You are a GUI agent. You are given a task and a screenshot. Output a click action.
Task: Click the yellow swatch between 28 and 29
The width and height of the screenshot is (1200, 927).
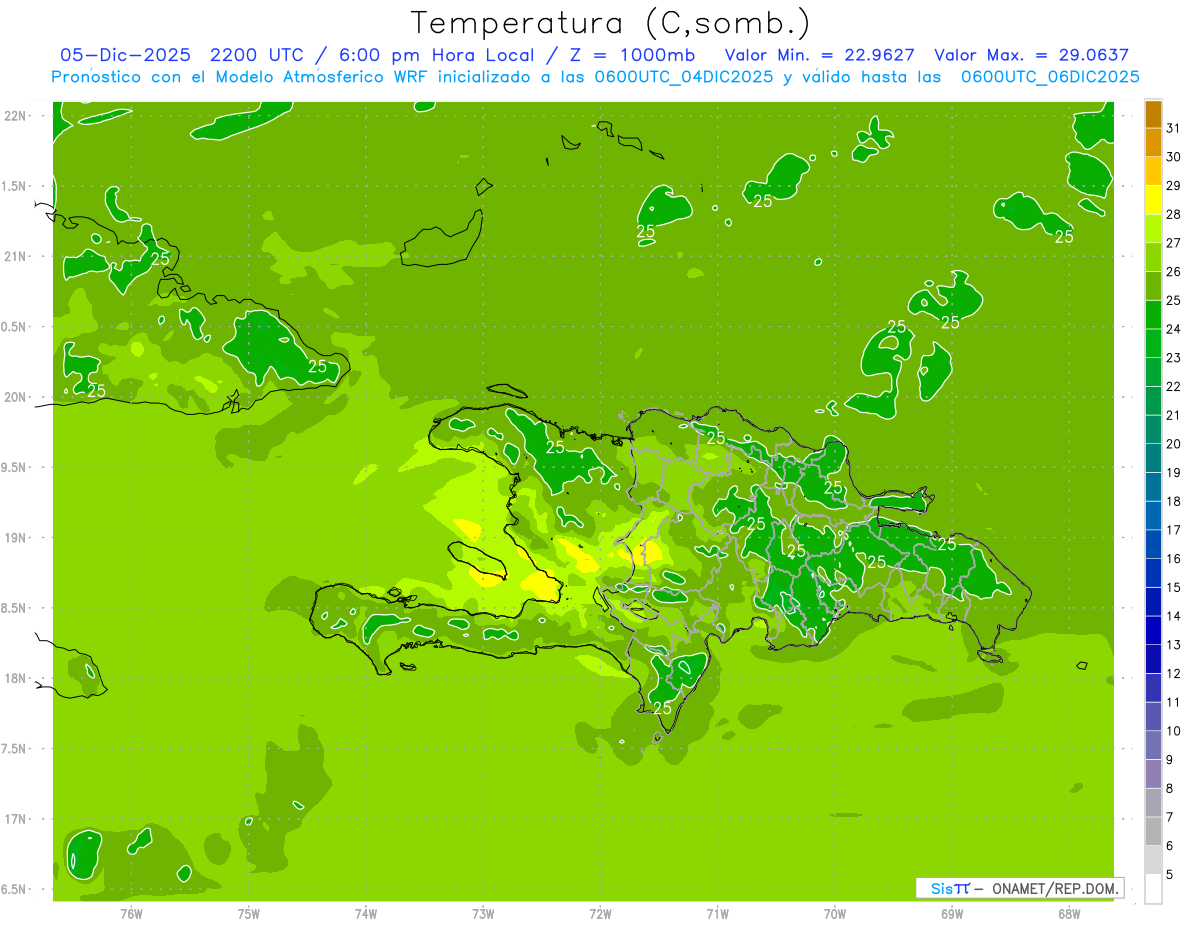(x=1153, y=200)
